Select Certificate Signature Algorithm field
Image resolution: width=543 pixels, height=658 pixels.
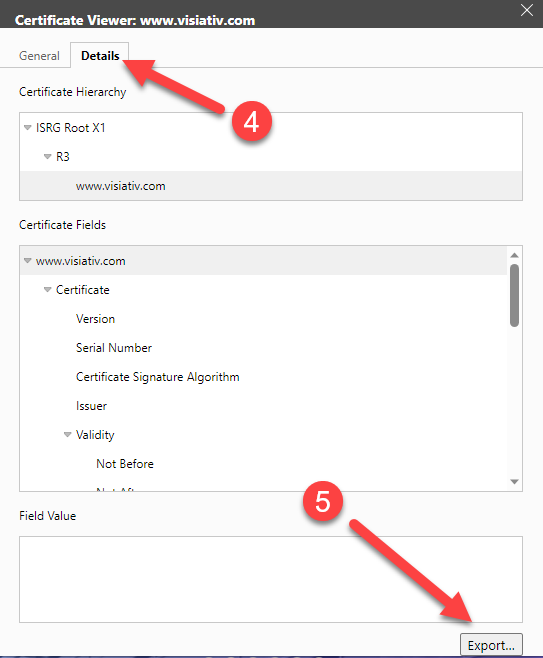point(157,377)
